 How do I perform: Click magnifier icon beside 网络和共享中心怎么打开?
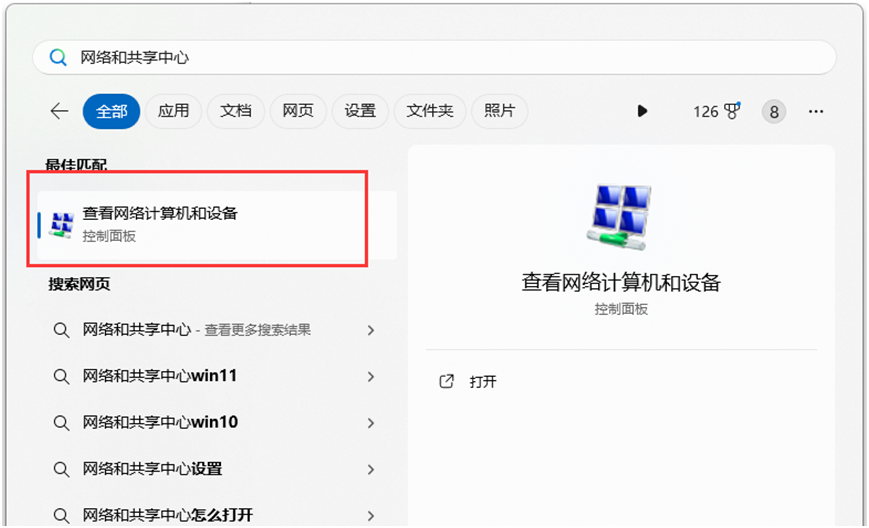tap(61, 516)
